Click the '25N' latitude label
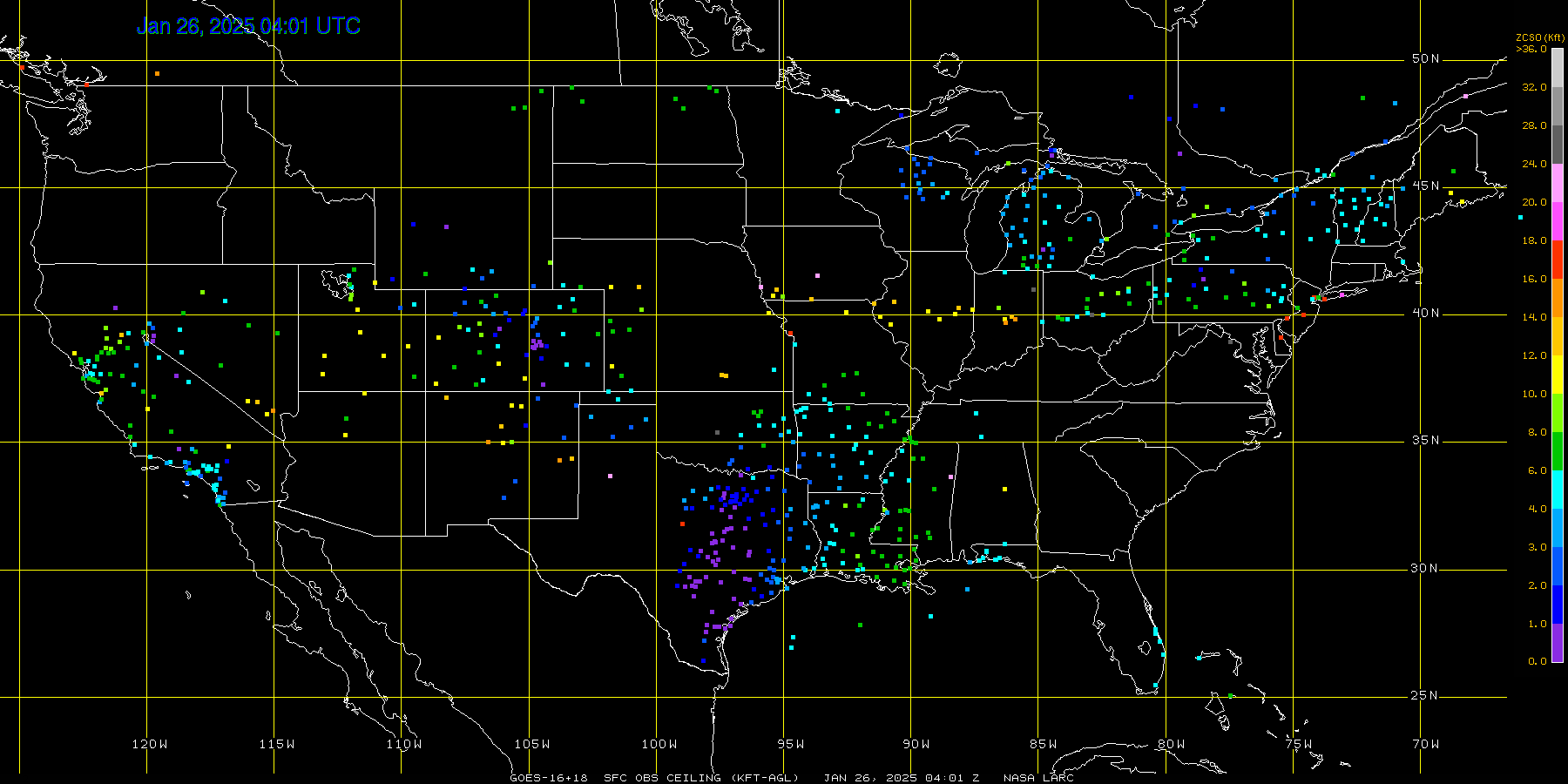 click(x=1426, y=696)
